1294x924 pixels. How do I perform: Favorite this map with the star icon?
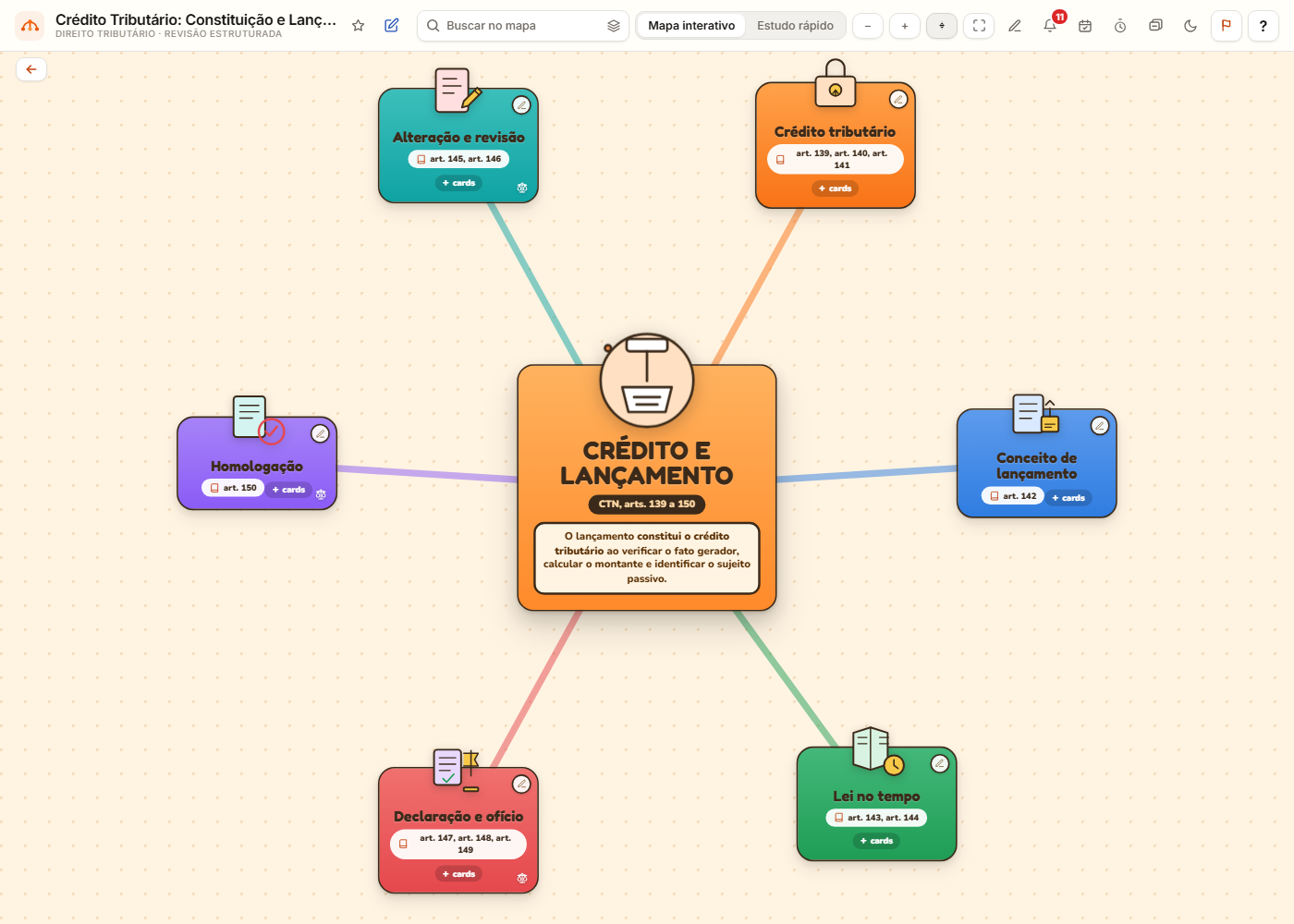tap(359, 26)
